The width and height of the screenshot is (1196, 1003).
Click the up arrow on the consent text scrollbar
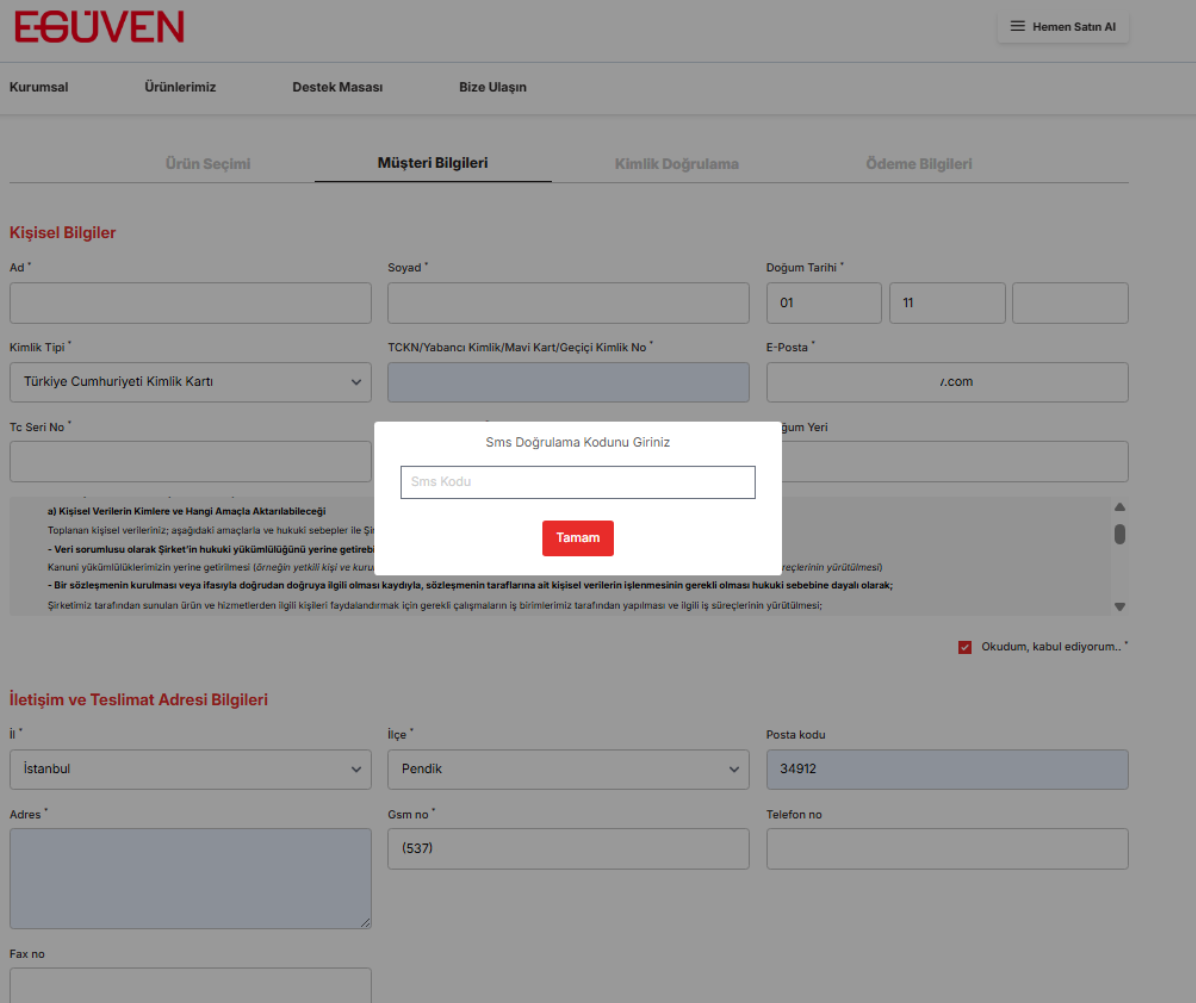(x=1119, y=506)
